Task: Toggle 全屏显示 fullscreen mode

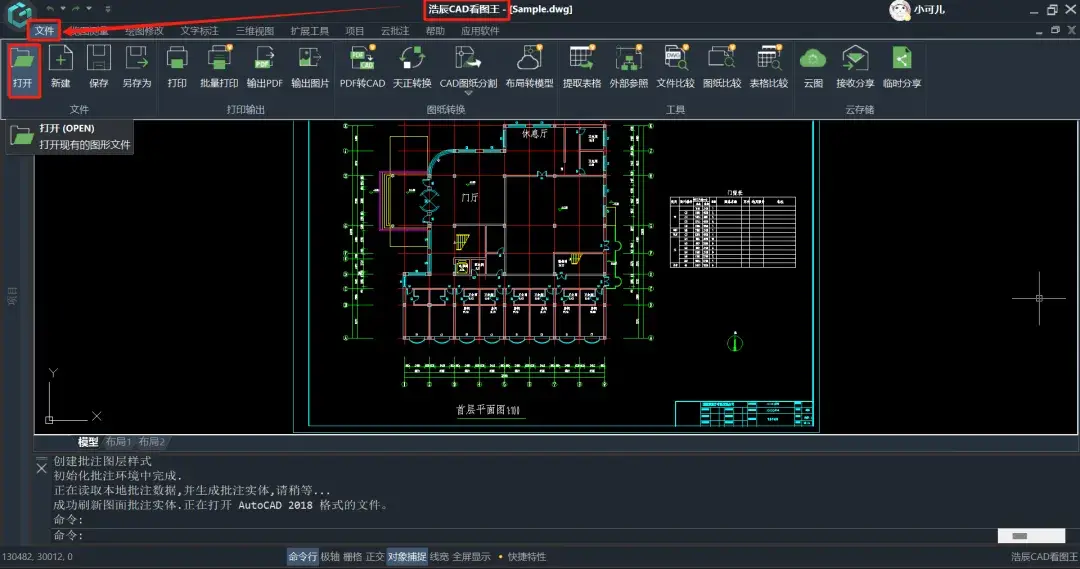Action: click(x=472, y=557)
